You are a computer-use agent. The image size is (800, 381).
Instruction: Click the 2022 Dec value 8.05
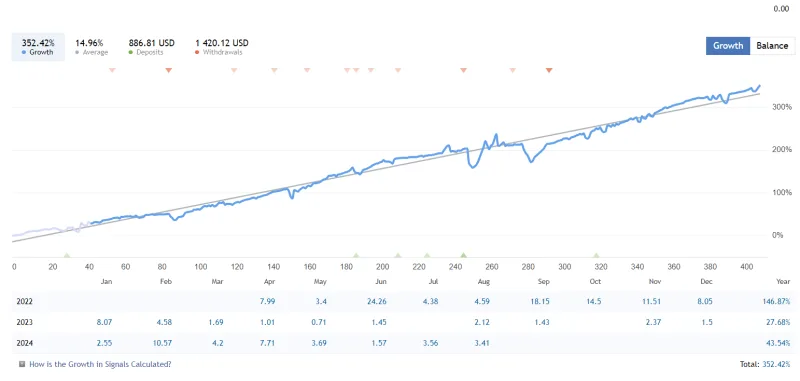pos(705,301)
